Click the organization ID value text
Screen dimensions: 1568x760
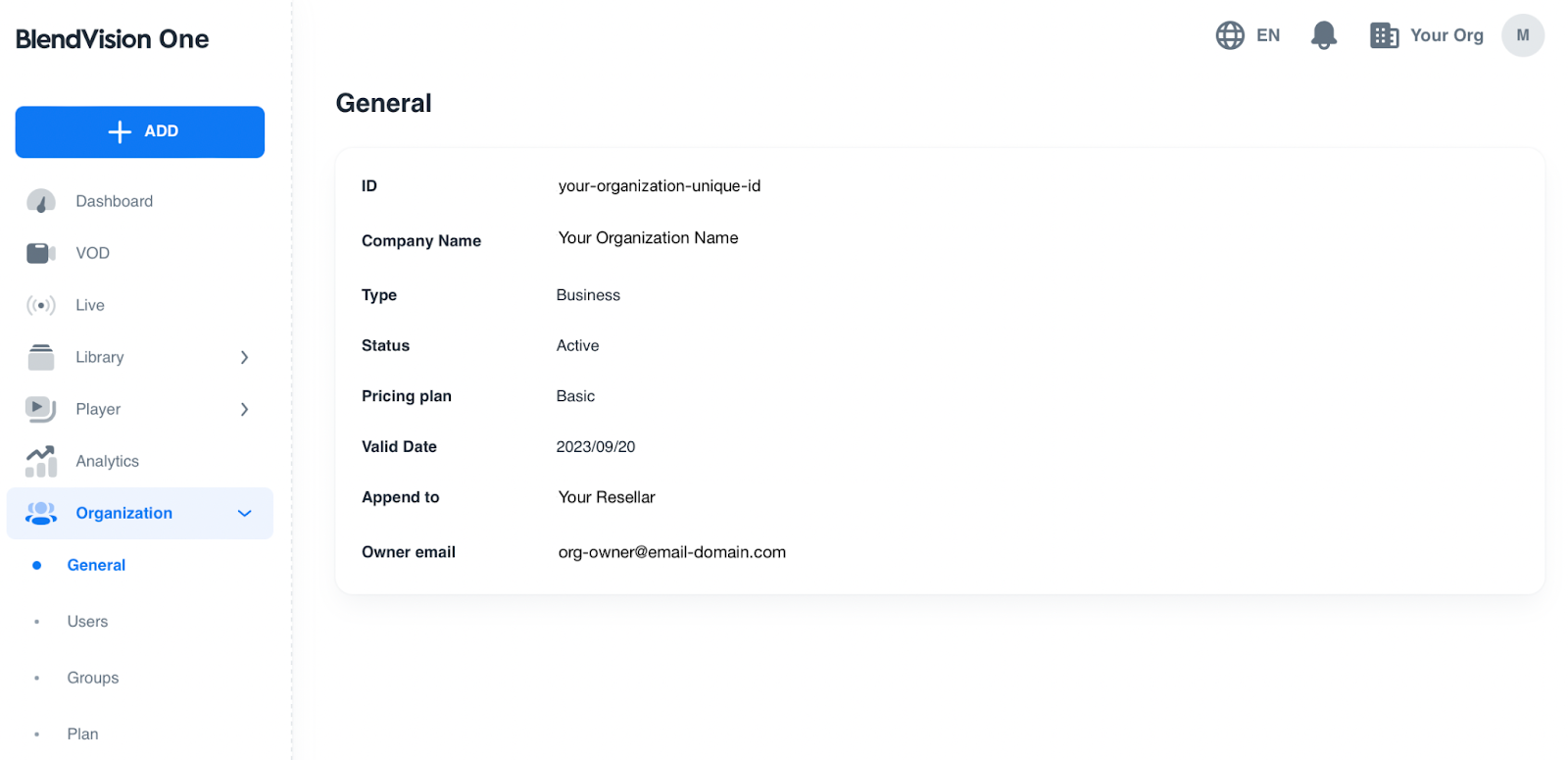coord(659,186)
